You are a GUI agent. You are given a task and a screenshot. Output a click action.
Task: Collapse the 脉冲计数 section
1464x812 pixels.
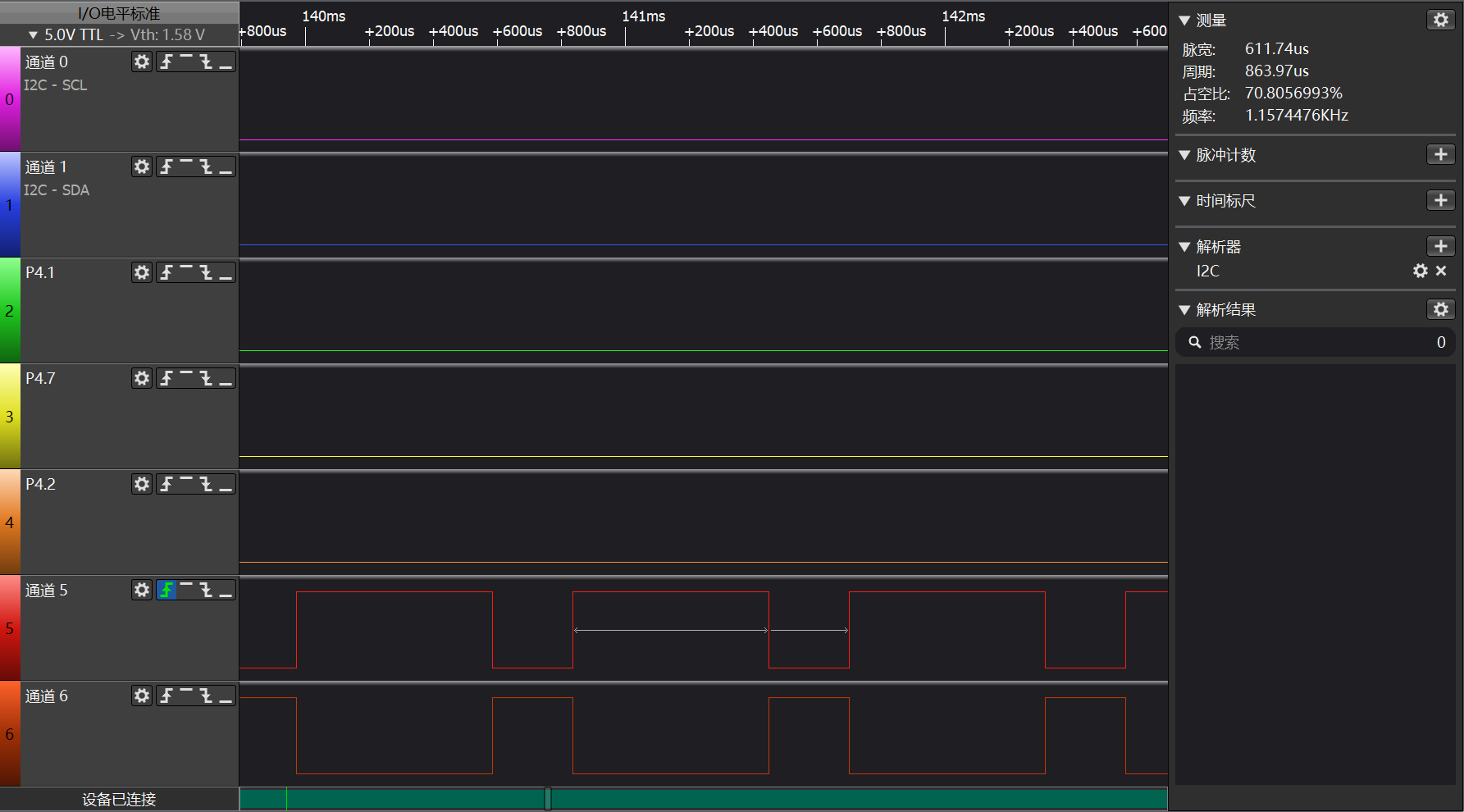point(1184,155)
